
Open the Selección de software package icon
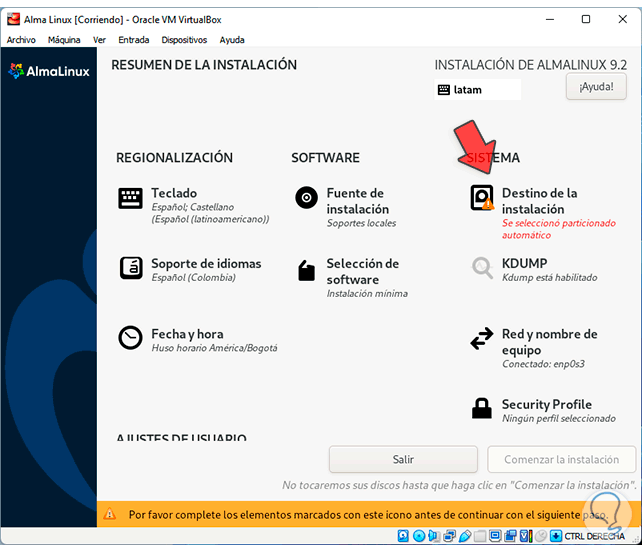(x=306, y=271)
